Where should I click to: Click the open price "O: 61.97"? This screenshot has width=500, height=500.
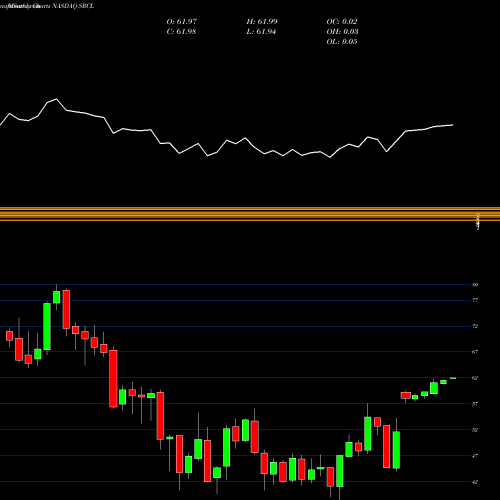pos(182,22)
